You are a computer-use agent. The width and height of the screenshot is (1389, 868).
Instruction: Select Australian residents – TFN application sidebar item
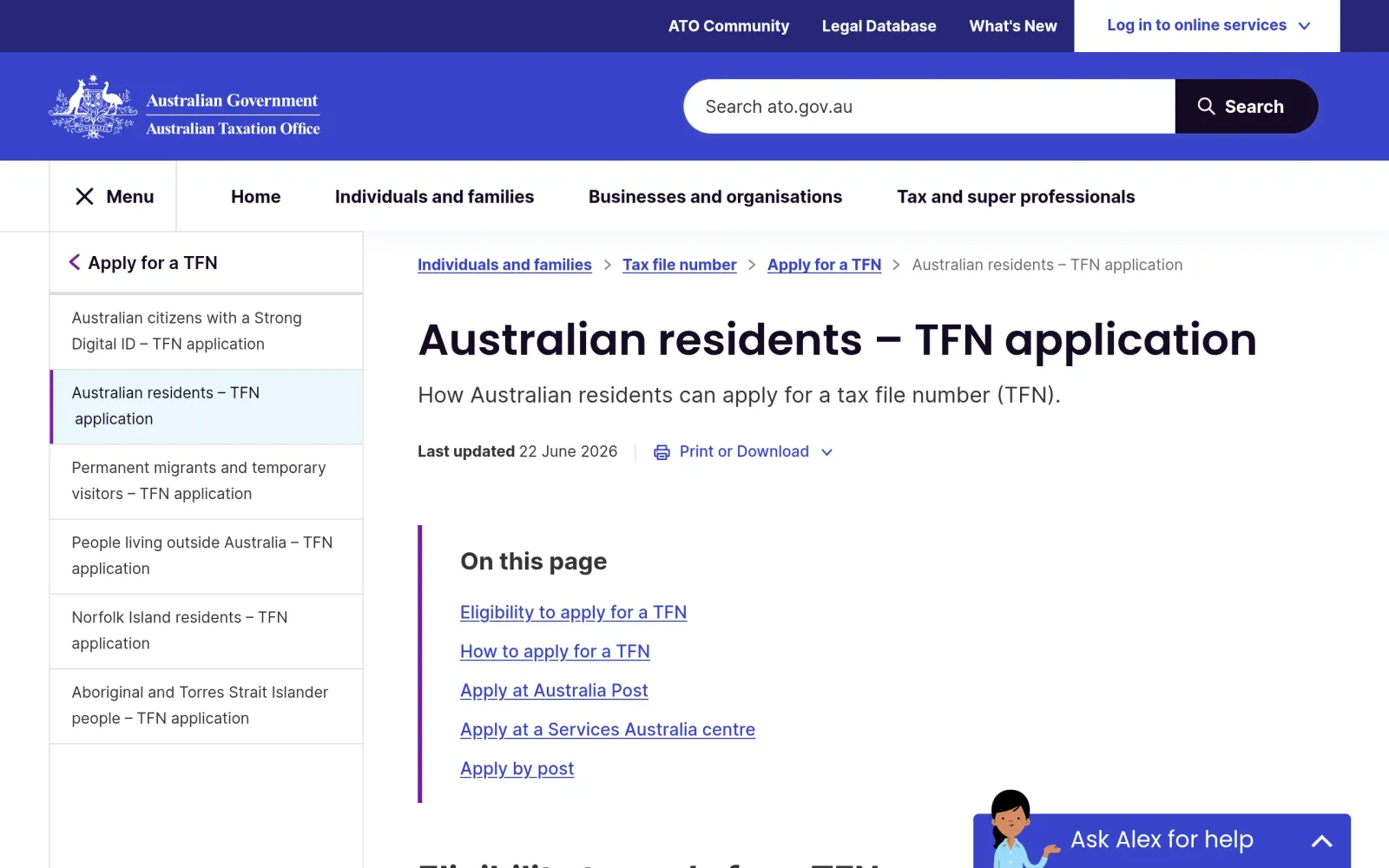coord(207,406)
